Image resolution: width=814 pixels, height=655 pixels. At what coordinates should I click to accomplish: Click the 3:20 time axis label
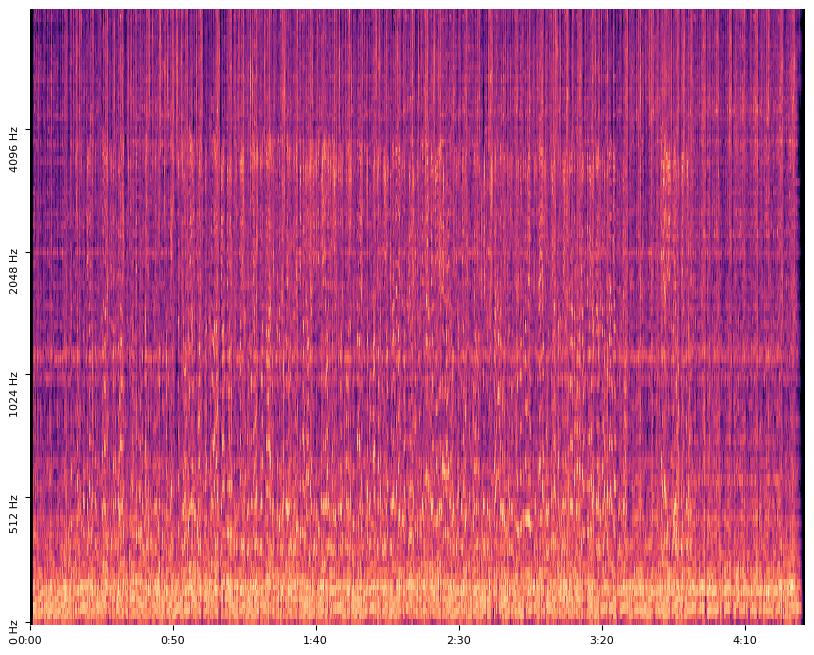tap(602, 640)
